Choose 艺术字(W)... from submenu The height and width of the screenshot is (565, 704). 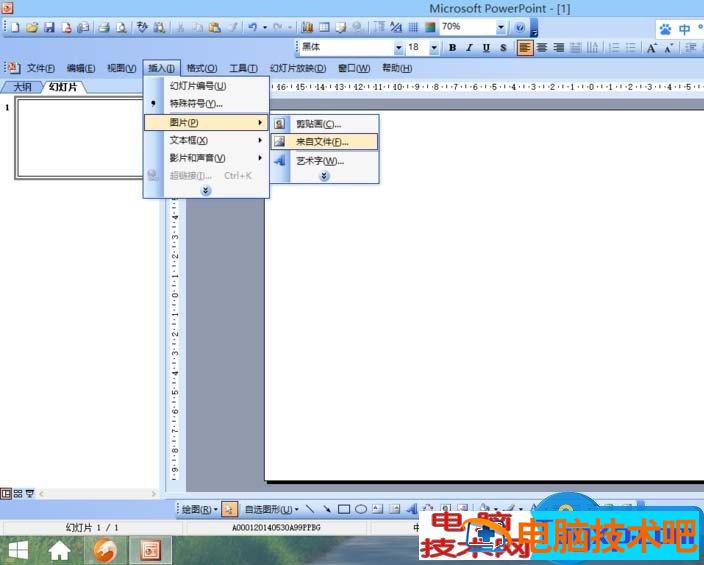coord(325,160)
